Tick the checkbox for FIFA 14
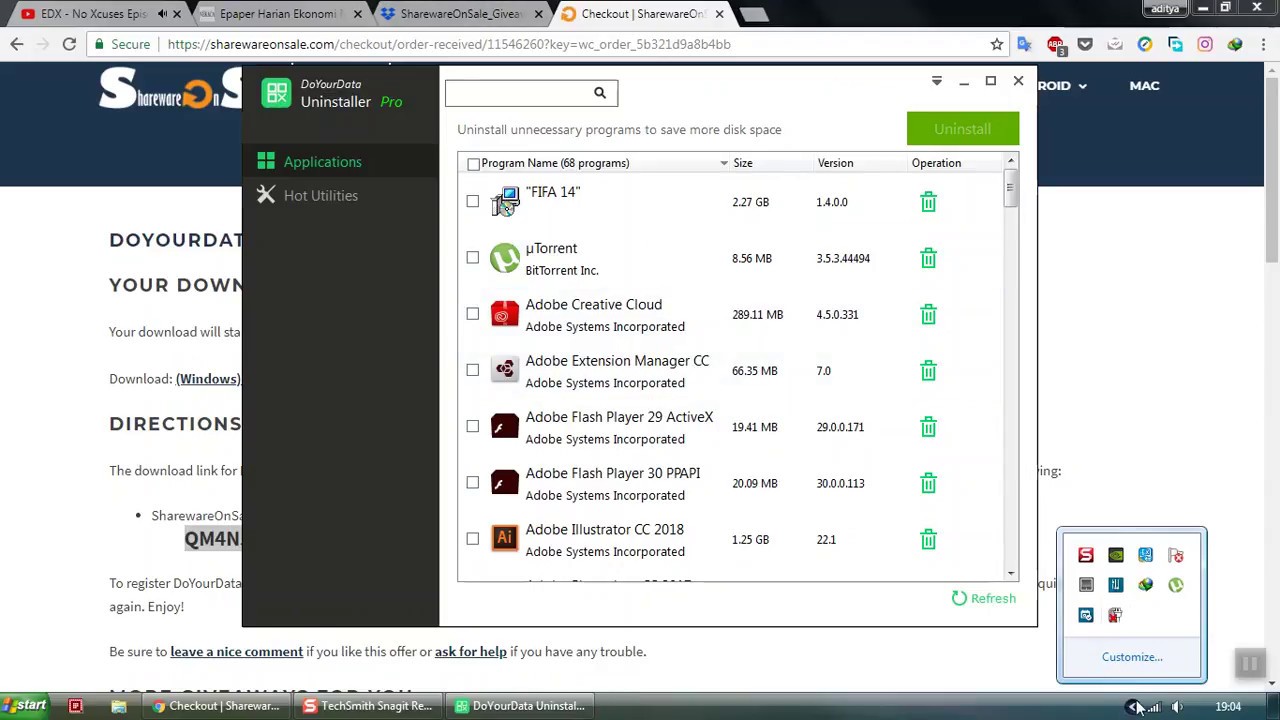 [473, 201]
